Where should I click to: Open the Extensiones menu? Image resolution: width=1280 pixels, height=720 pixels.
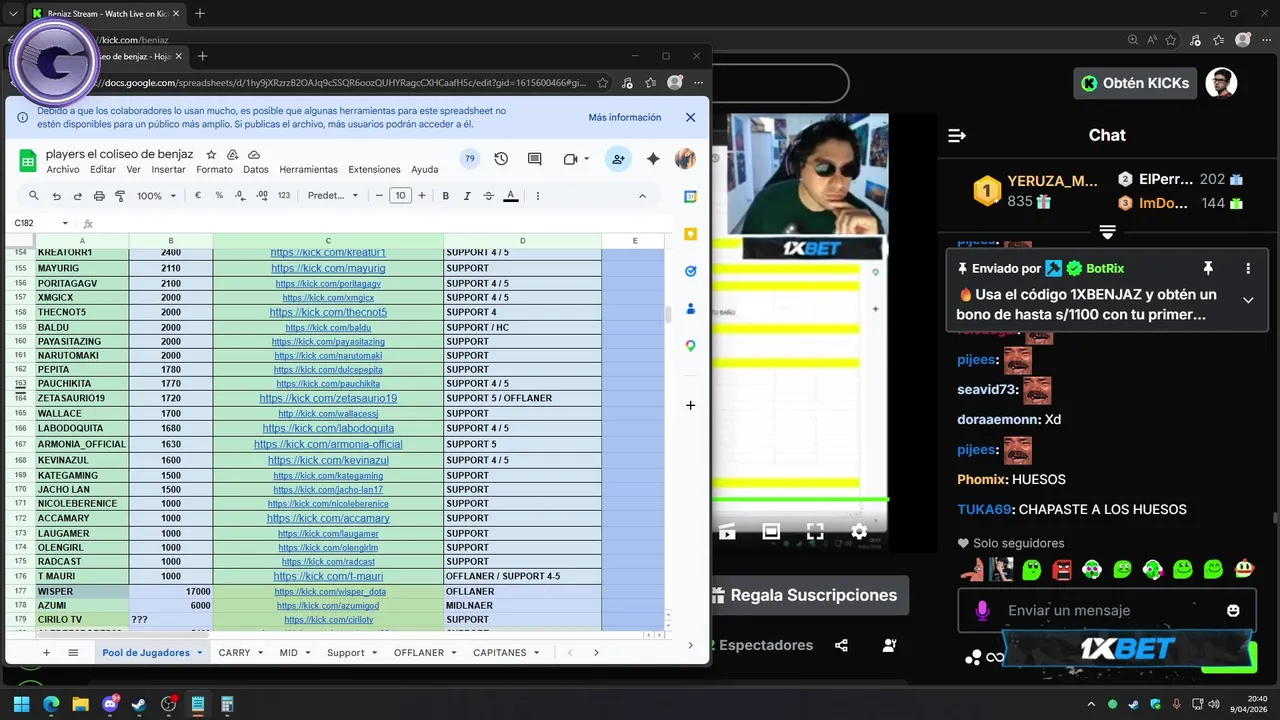click(x=374, y=169)
